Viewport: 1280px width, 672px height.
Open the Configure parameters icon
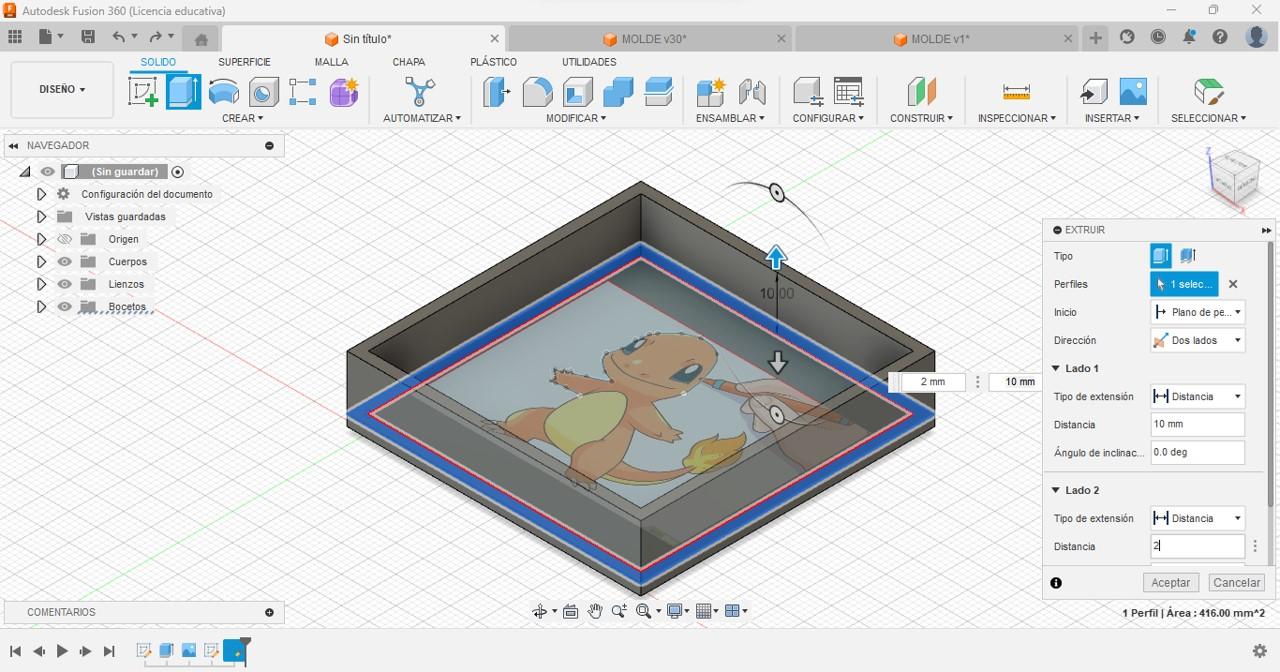808,92
